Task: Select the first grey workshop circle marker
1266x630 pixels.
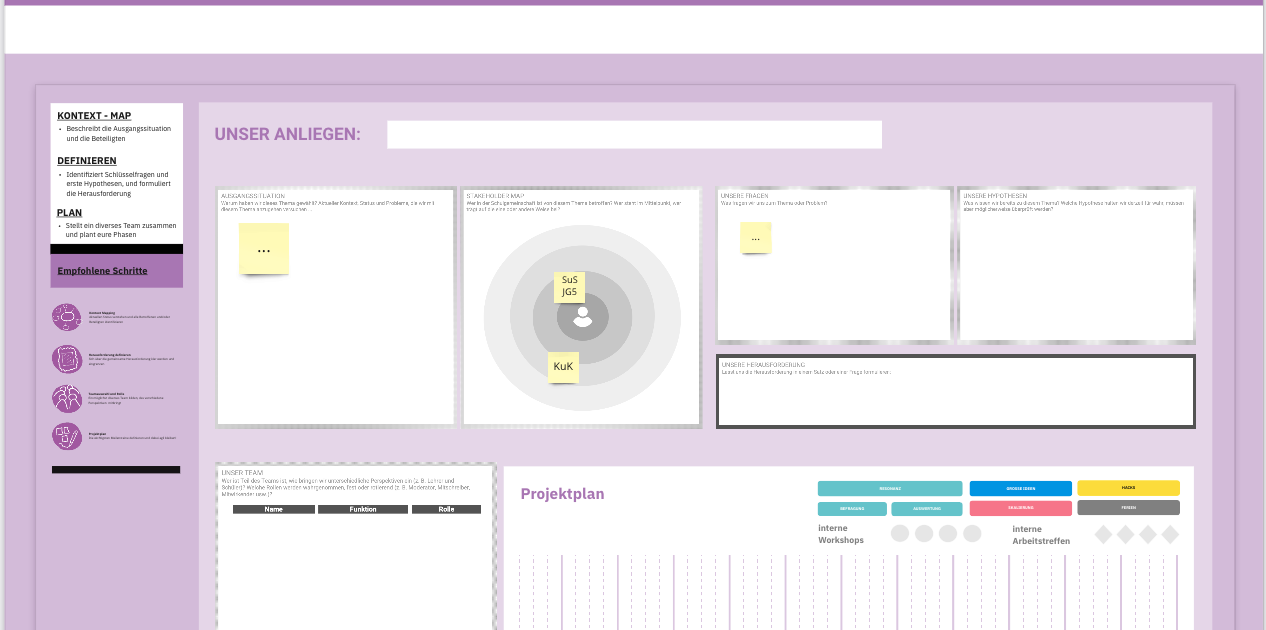Action: click(x=900, y=534)
